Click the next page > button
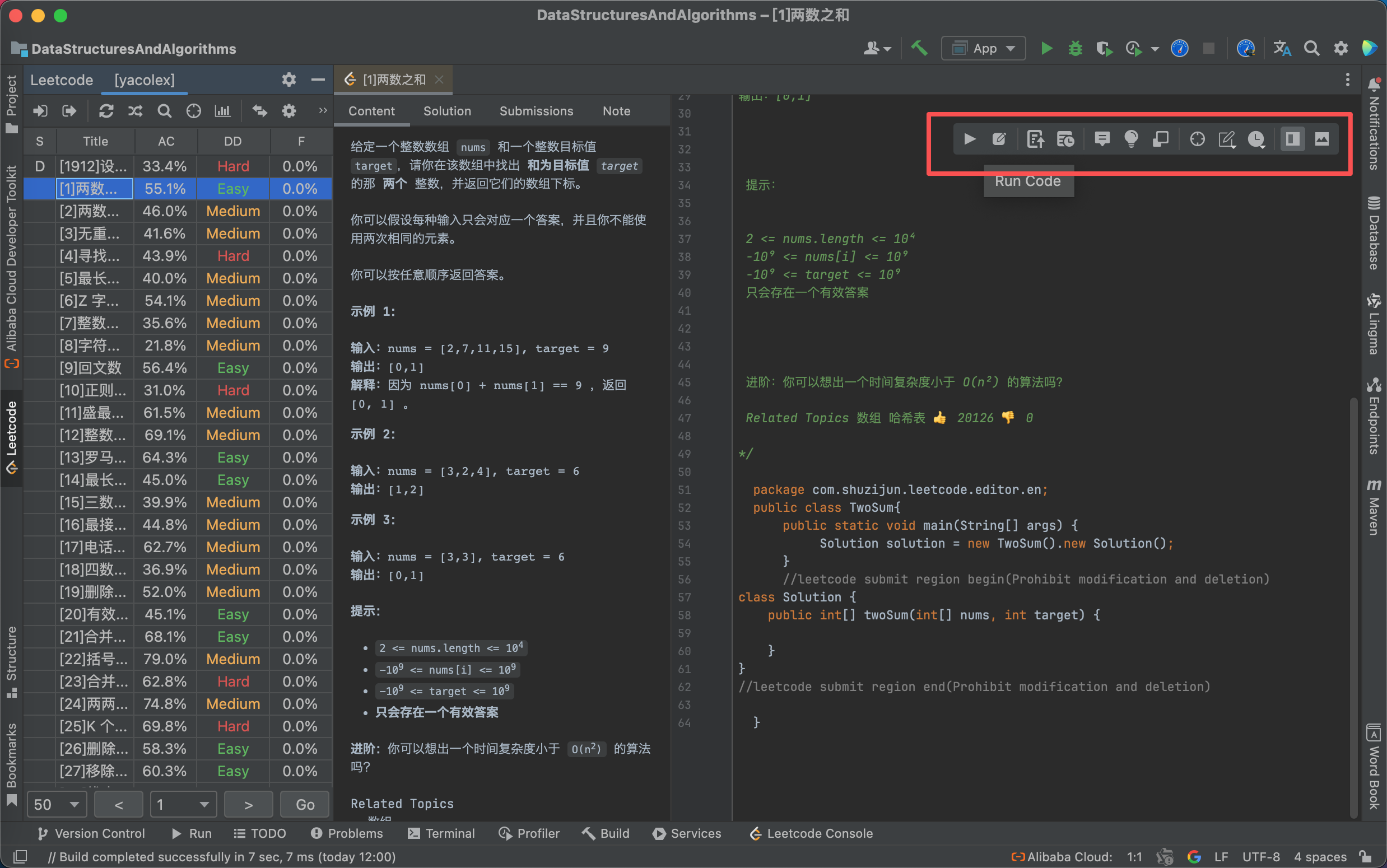This screenshot has height=868, width=1387. pos(248,804)
